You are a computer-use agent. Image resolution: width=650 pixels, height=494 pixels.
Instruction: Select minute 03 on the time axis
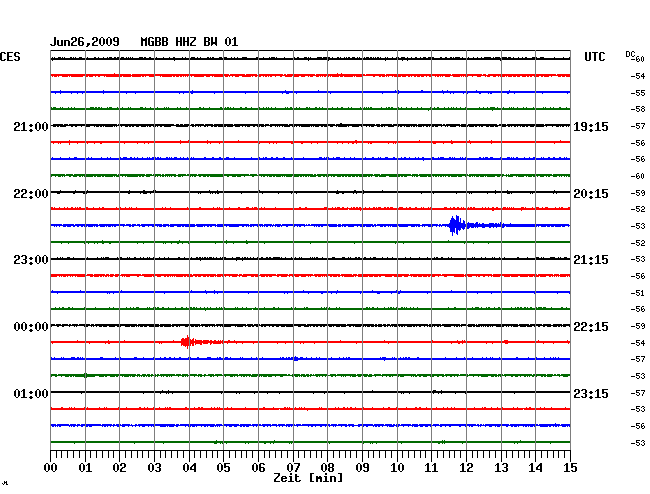pyautogui.click(x=154, y=468)
